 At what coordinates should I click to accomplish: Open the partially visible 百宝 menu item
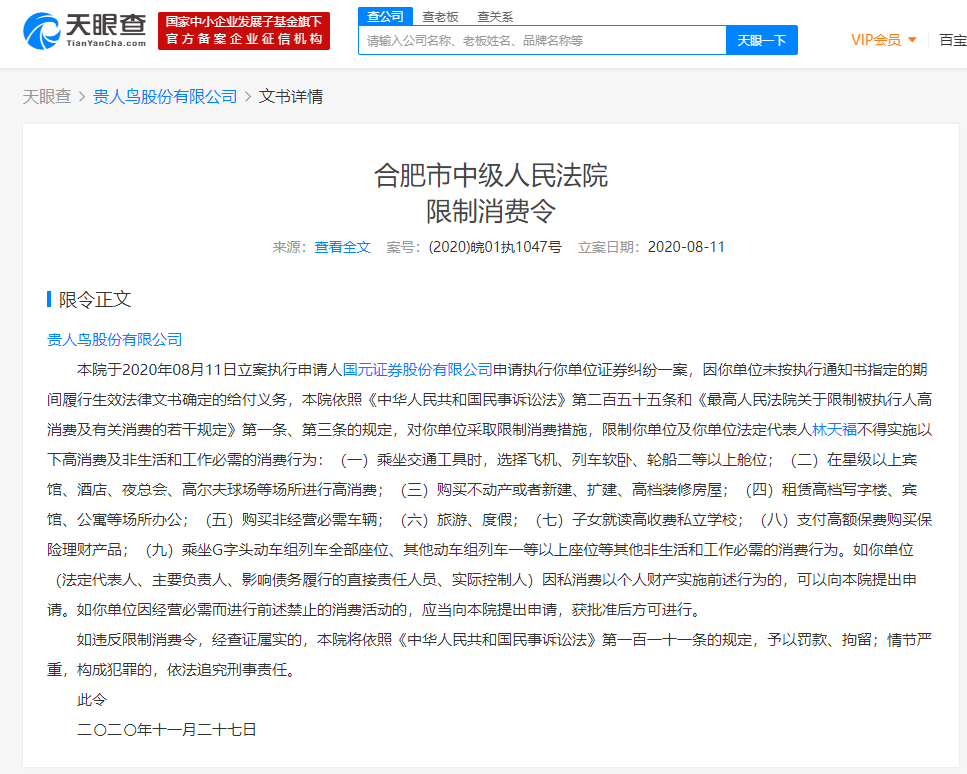pos(953,40)
